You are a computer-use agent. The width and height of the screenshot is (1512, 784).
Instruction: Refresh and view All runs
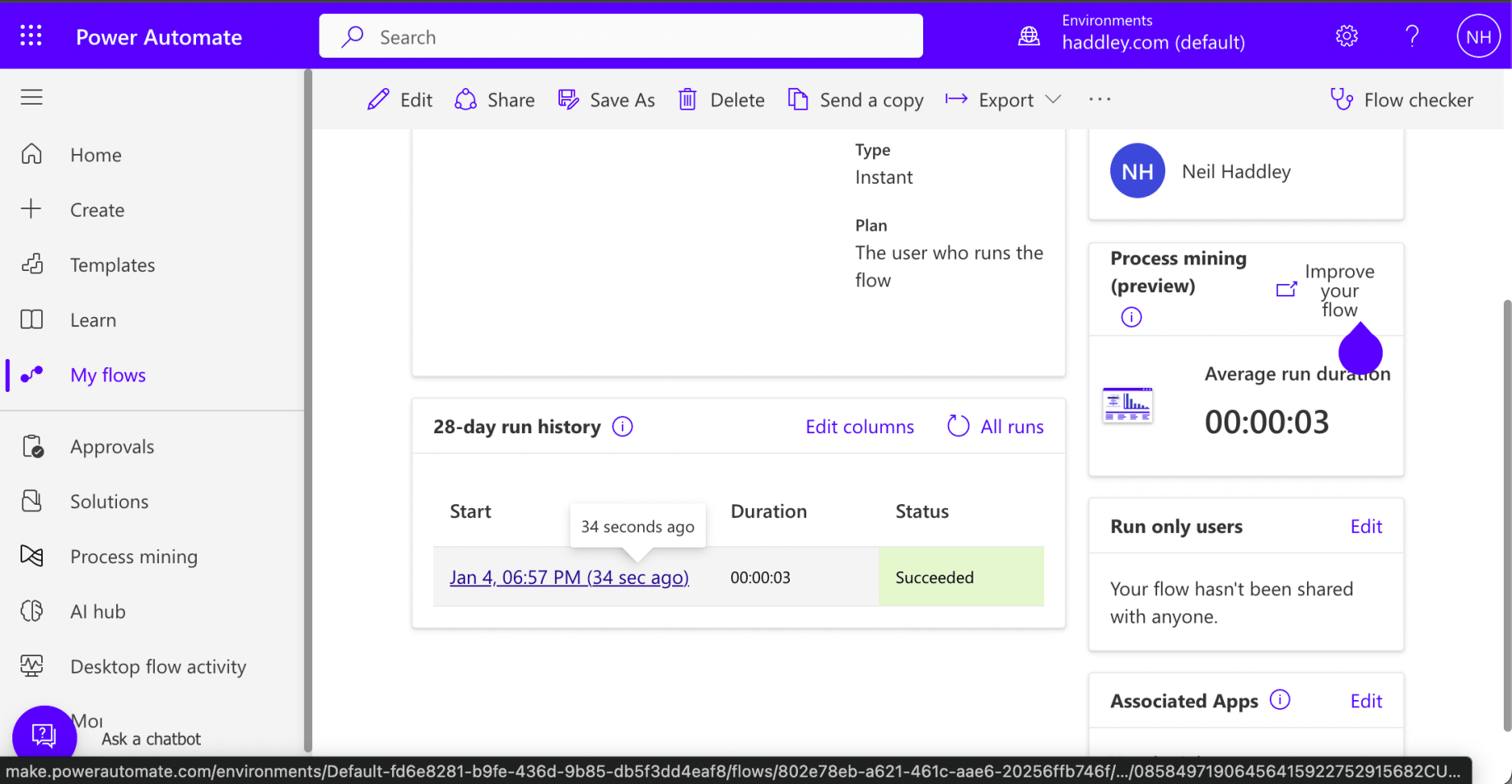click(x=996, y=427)
